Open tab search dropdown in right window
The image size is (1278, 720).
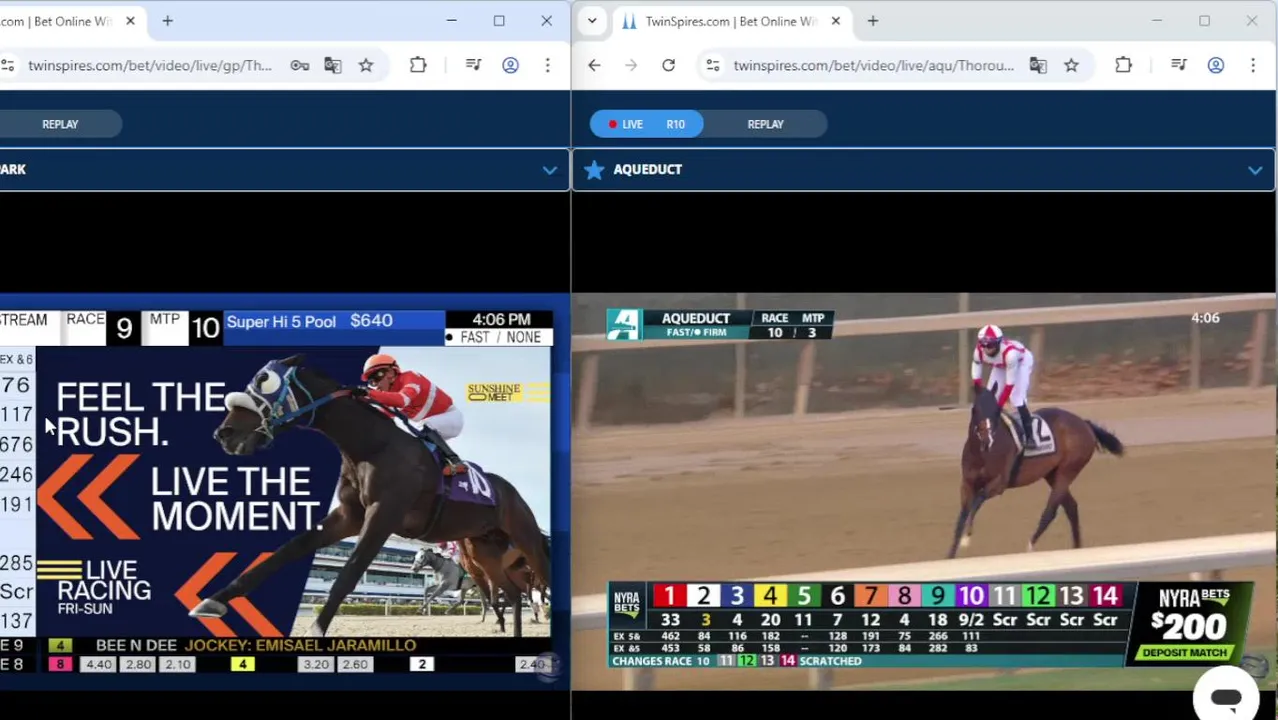click(592, 21)
